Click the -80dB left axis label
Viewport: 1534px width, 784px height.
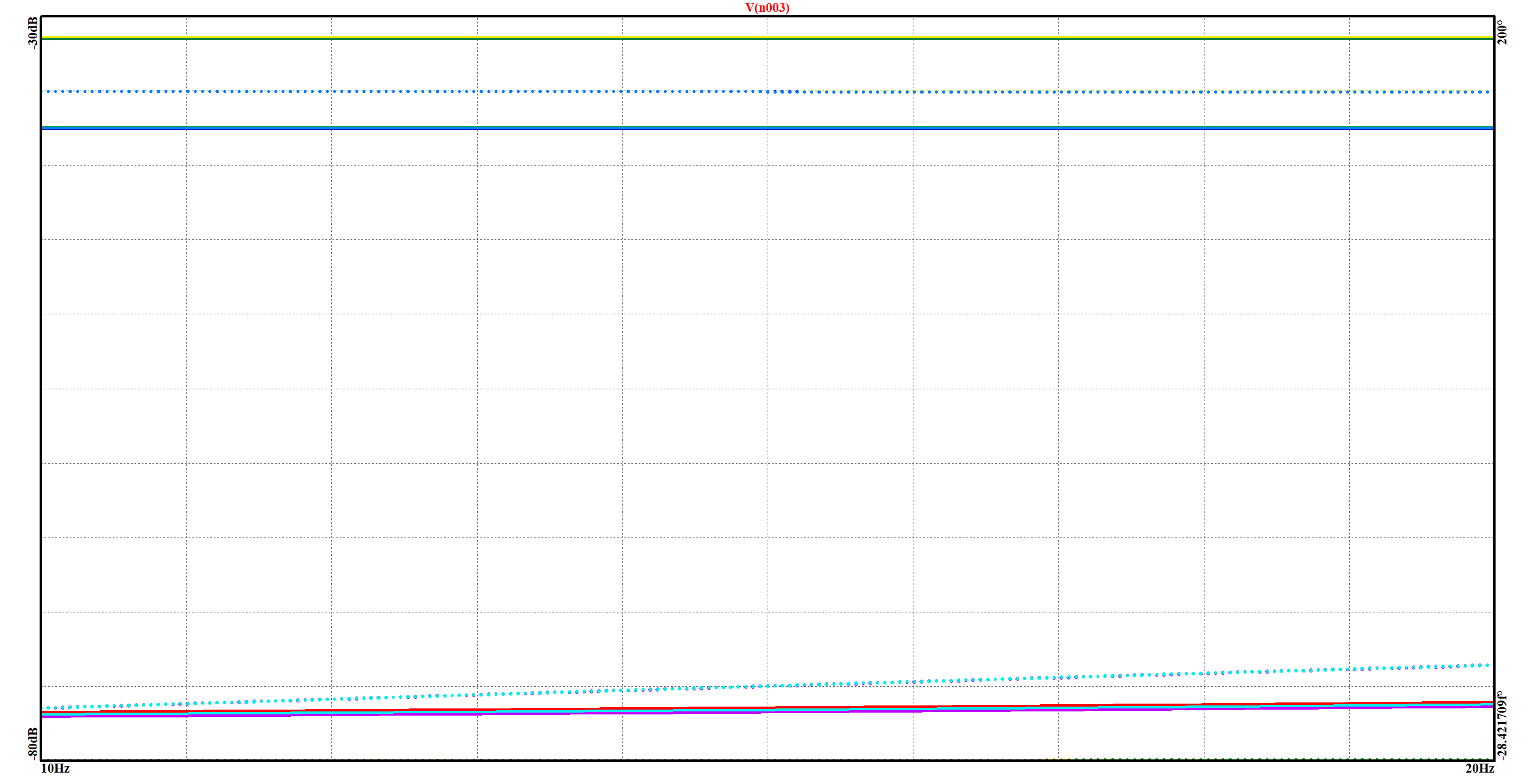33,743
